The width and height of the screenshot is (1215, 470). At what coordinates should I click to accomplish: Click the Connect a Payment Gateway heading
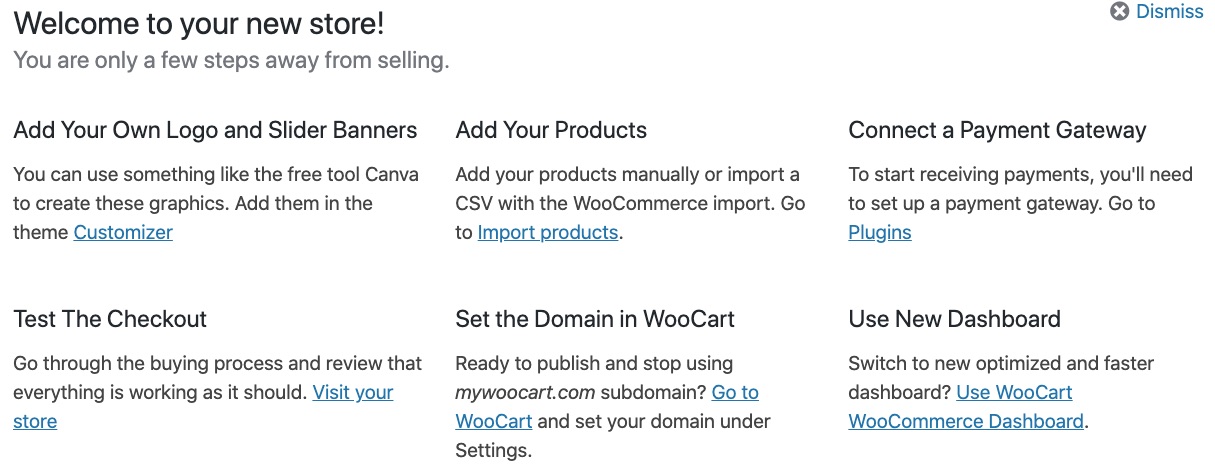[997, 130]
